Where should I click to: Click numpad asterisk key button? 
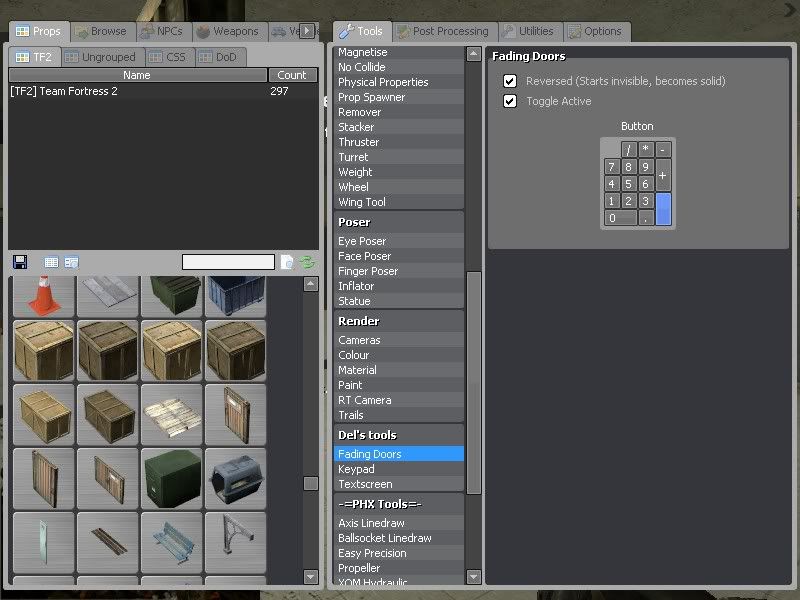pyautogui.click(x=646, y=149)
